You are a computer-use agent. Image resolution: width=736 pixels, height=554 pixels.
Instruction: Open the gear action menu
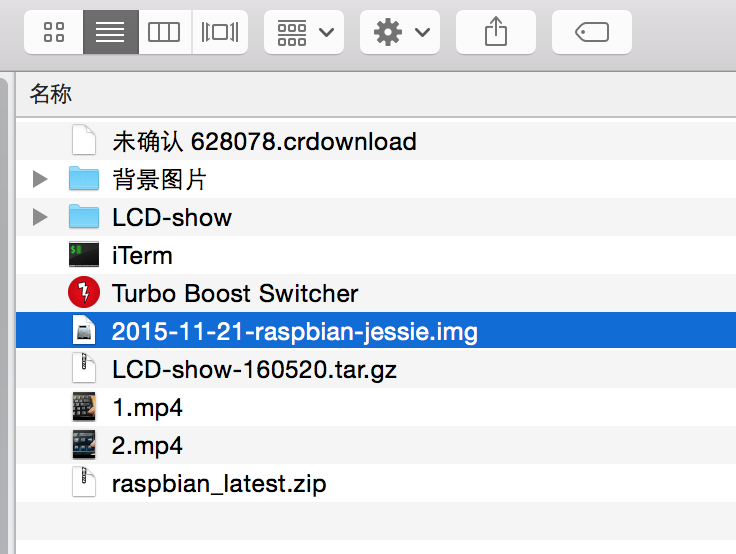pos(400,32)
